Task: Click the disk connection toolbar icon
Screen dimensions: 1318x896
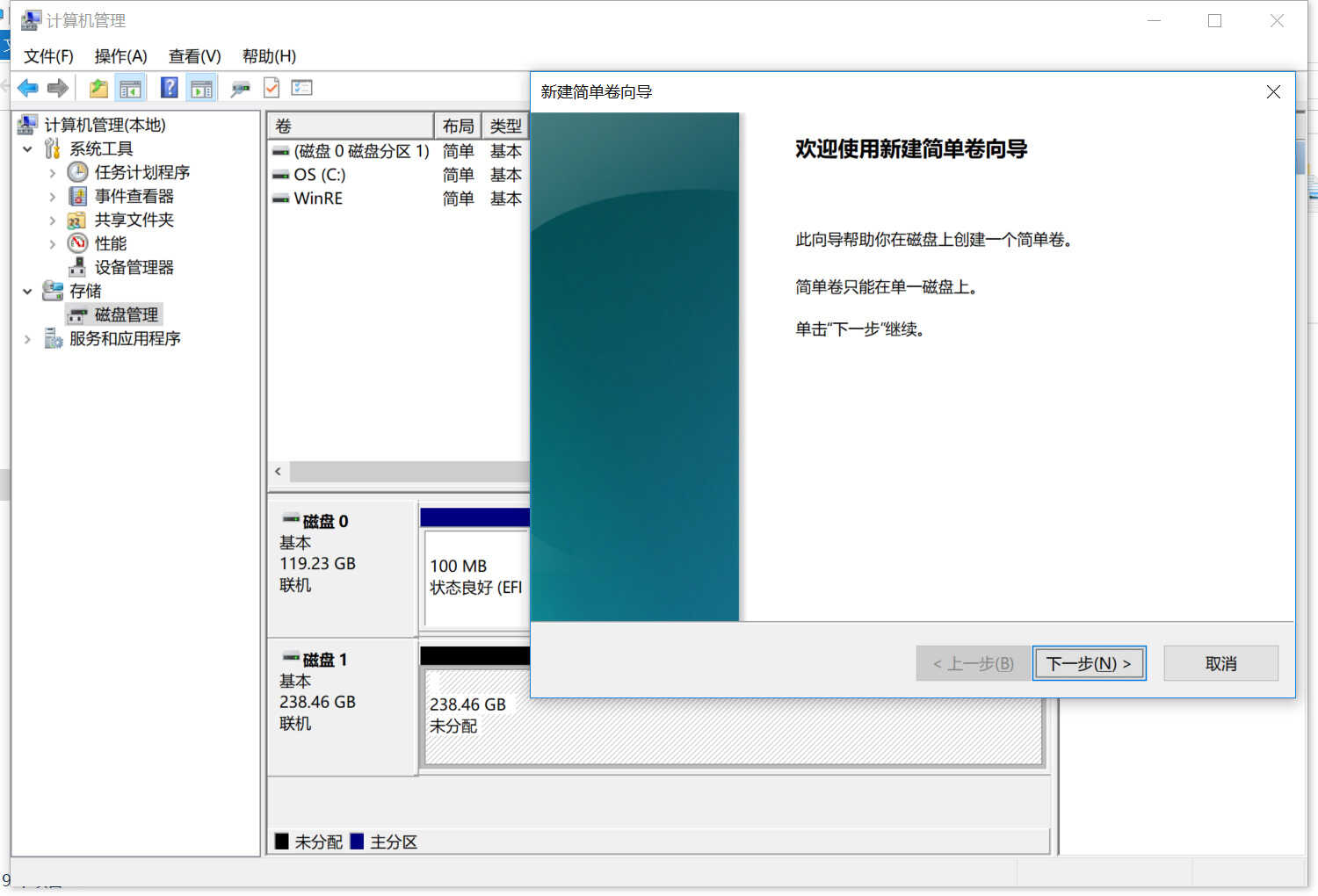Action: point(240,88)
